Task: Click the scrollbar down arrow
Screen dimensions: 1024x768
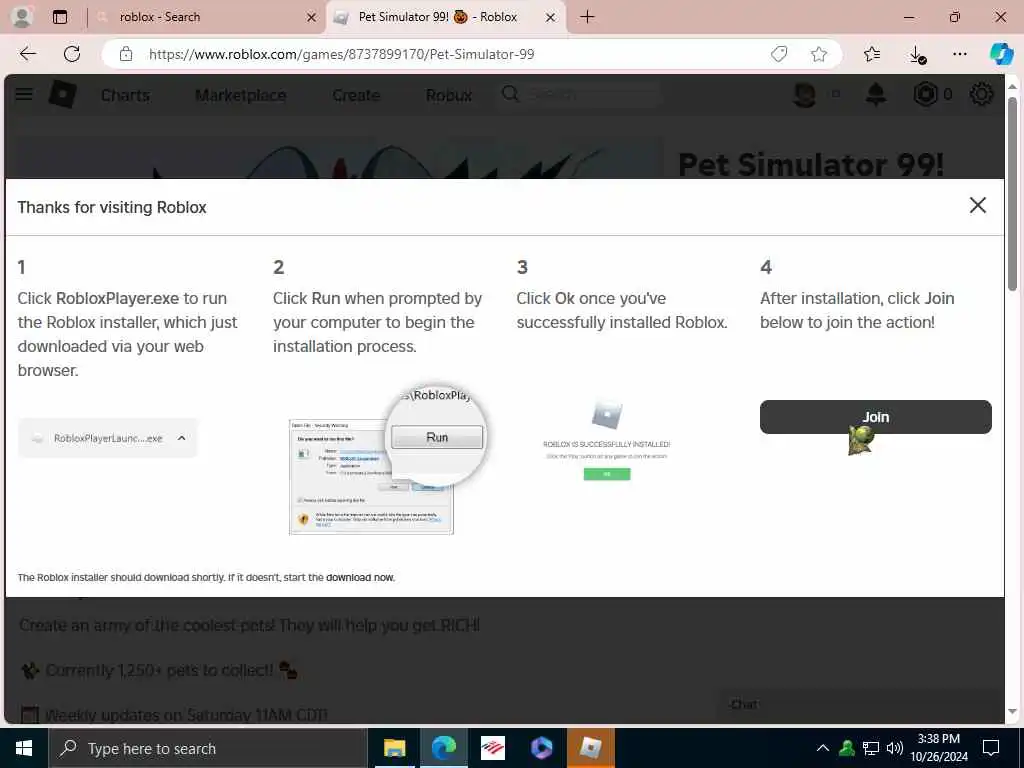Action: (1012, 712)
